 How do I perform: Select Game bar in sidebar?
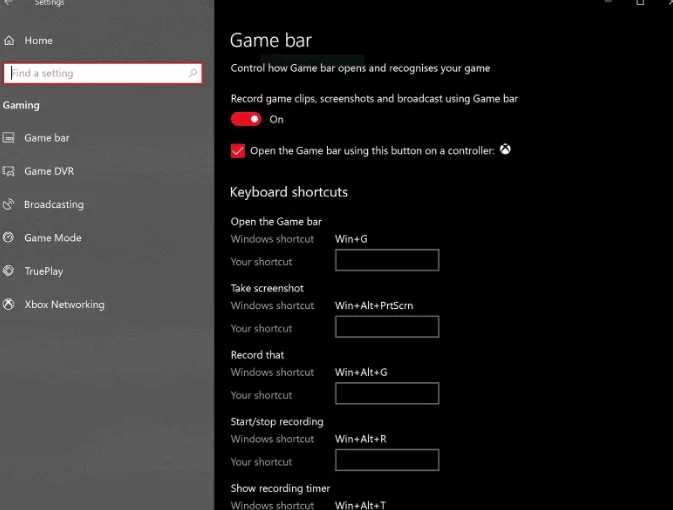pos(46,138)
